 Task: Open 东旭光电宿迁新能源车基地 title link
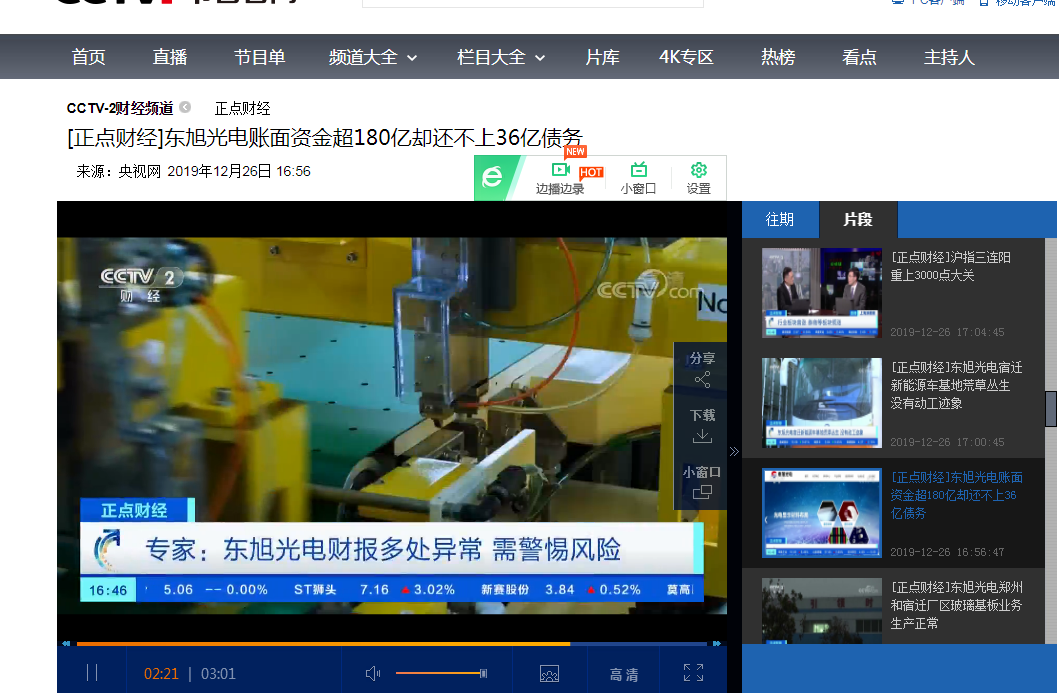tap(956, 385)
